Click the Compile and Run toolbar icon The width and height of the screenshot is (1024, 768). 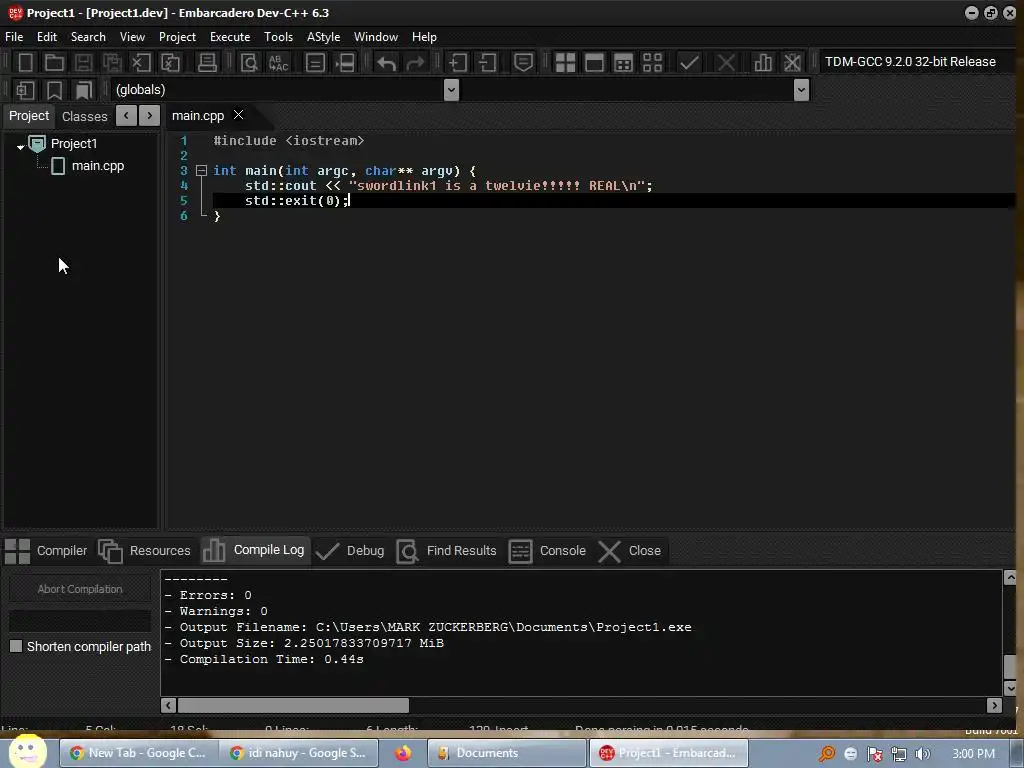[624, 63]
